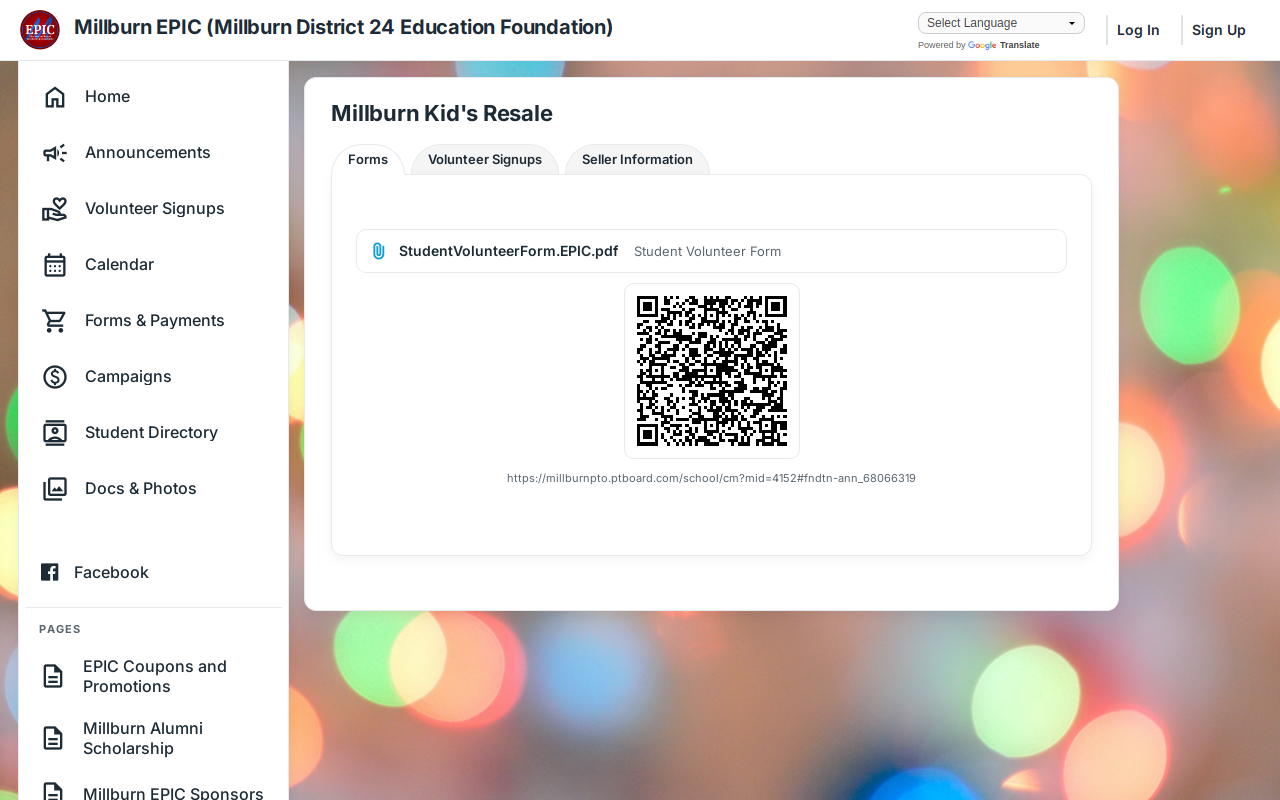The width and height of the screenshot is (1280, 800).
Task: Click the millburnpto.ptboard.com URL text
Action: click(x=711, y=478)
